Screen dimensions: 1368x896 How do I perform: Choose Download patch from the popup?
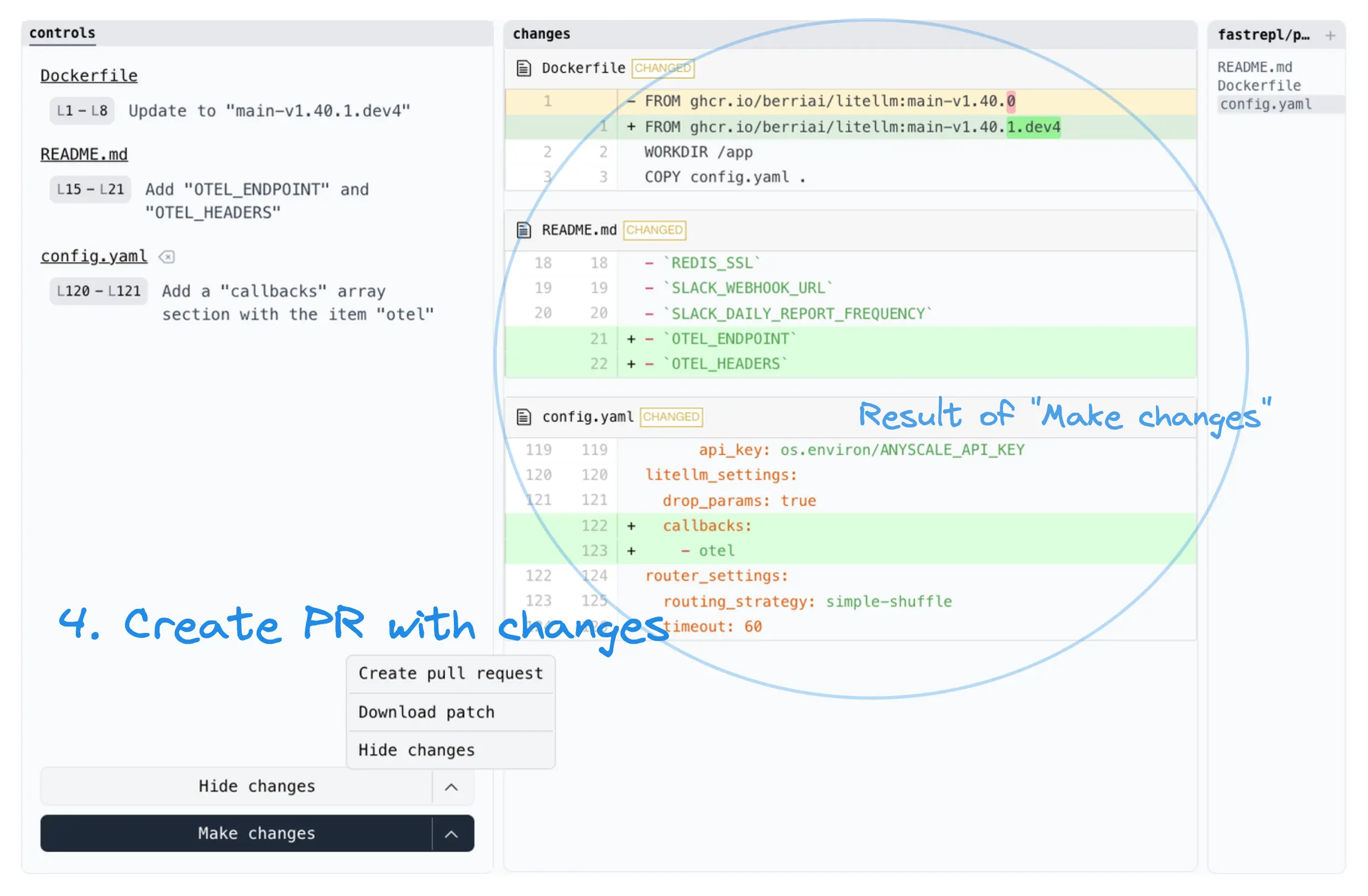click(x=426, y=712)
